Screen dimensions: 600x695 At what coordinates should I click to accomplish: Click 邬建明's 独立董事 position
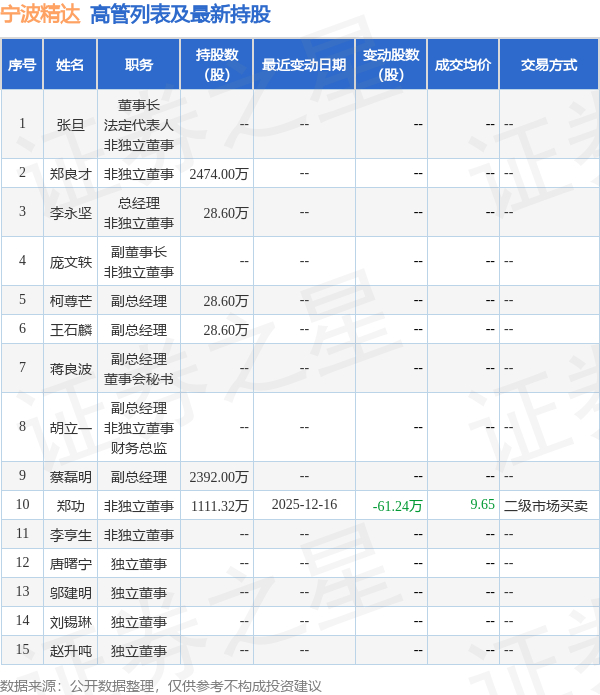click(139, 593)
